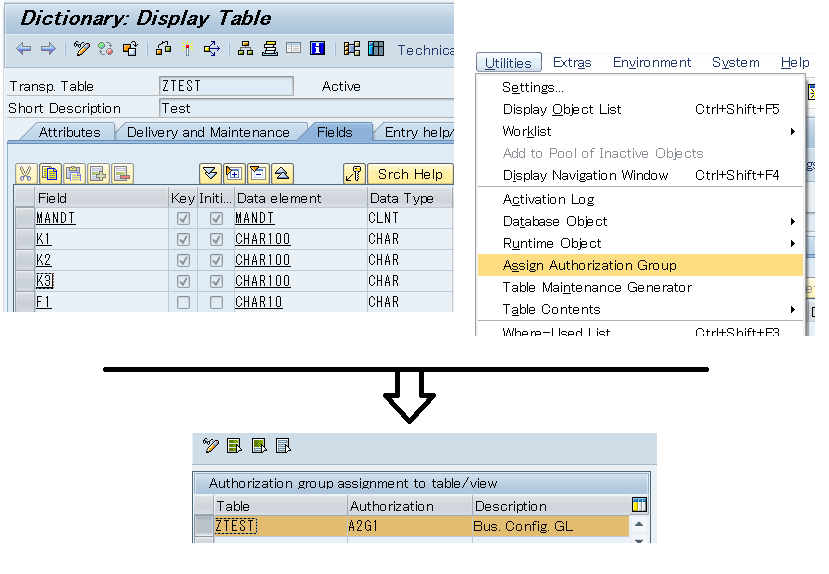This screenshot has height=574, width=829.
Task: Run the Check (scales) icon
Action: [163, 49]
